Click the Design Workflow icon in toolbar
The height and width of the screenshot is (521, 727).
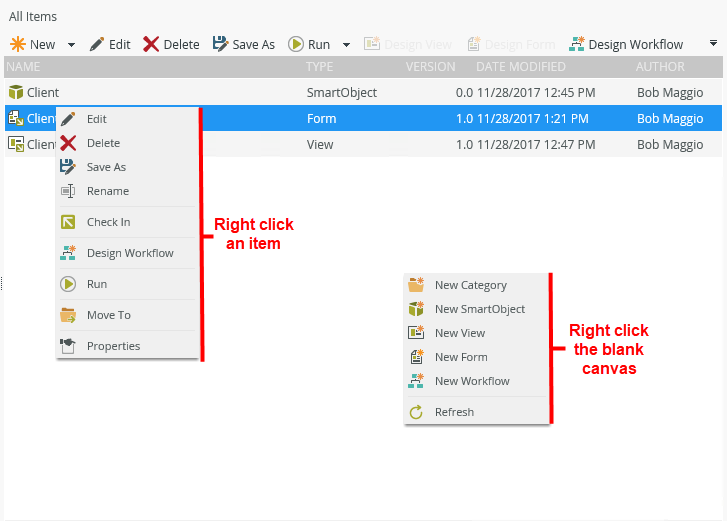pyautogui.click(x=576, y=44)
